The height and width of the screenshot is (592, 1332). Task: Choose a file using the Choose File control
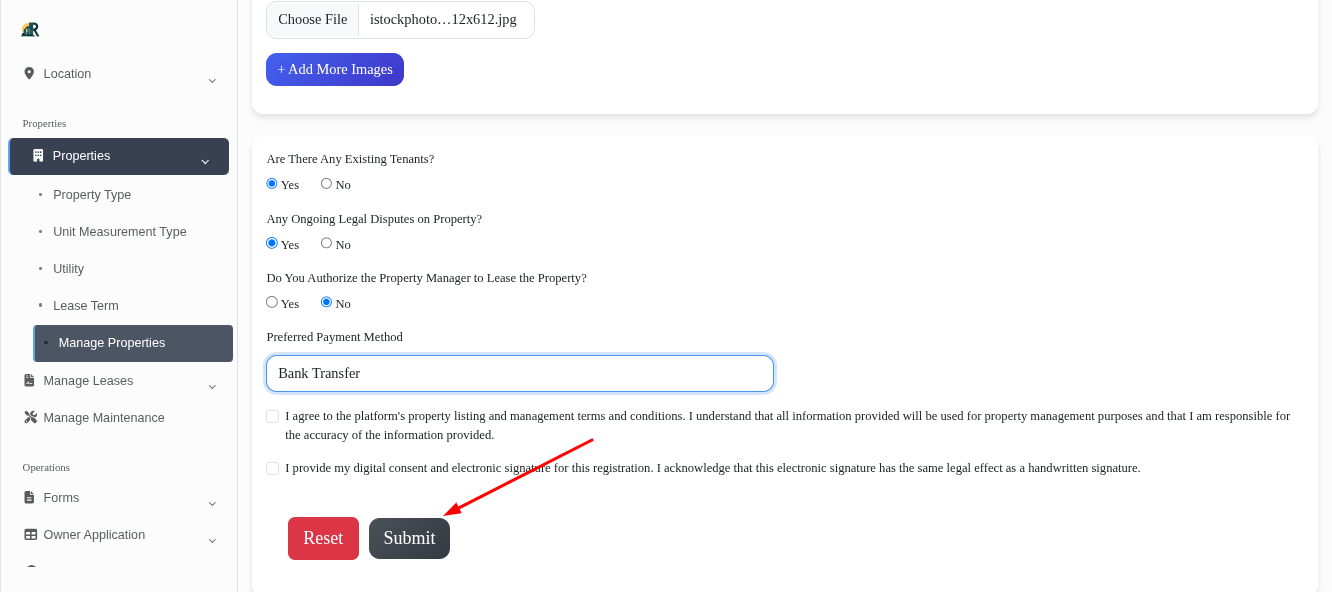point(312,19)
